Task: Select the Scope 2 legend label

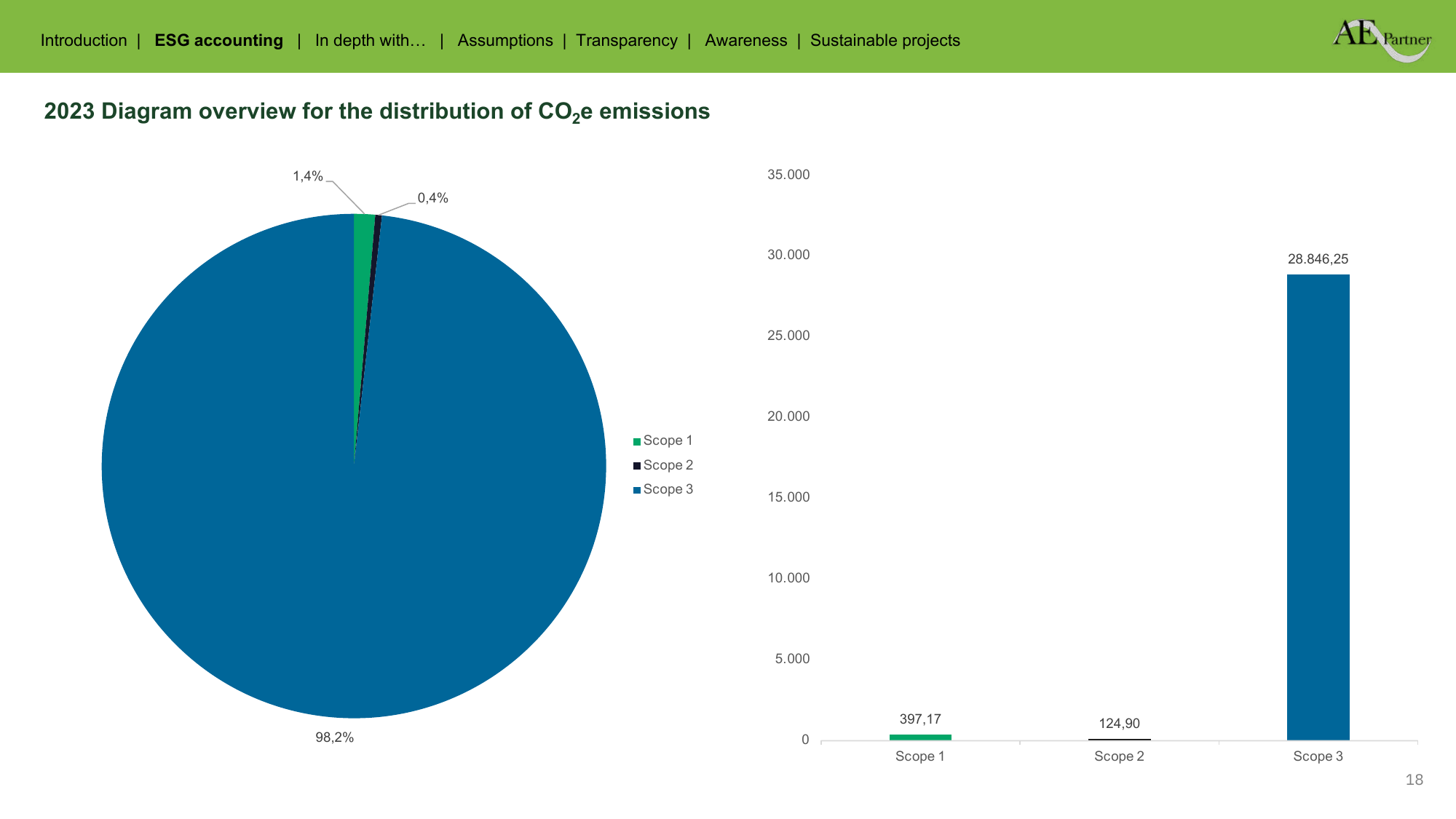Action: (x=668, y=465)
